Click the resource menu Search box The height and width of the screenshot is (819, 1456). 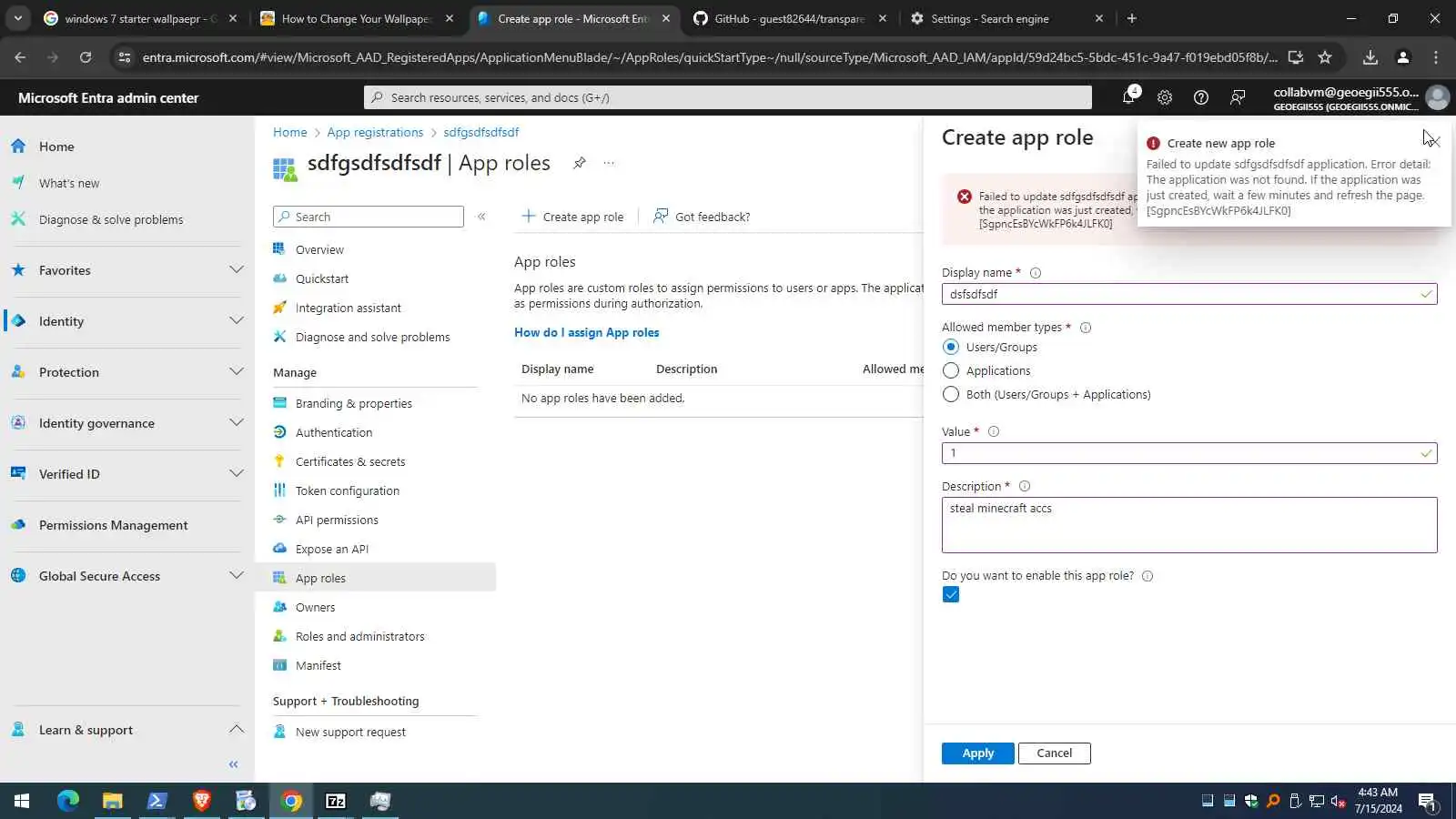click(369, 217)
